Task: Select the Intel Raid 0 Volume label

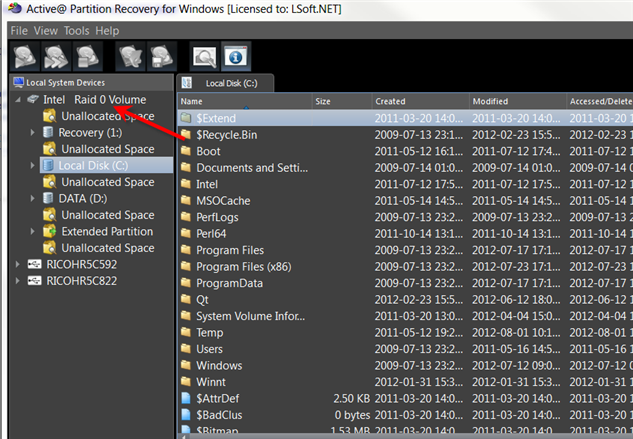Action: 94,100
